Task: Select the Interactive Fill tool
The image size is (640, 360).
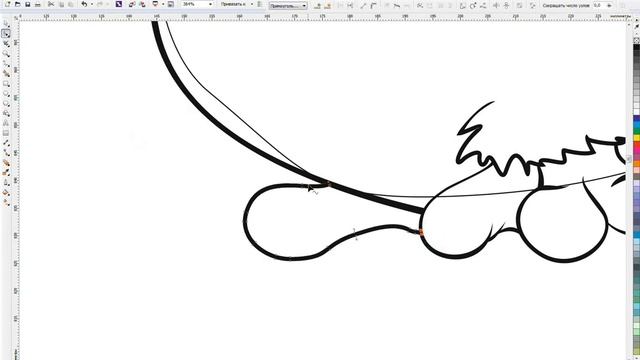Action: pyautogui.click(x=6, y=202)
